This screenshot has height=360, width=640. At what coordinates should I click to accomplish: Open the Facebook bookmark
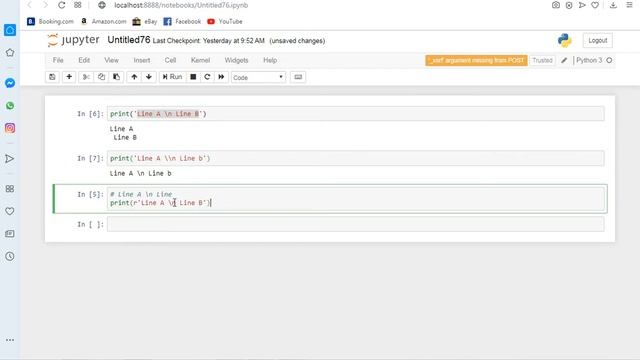182,22
